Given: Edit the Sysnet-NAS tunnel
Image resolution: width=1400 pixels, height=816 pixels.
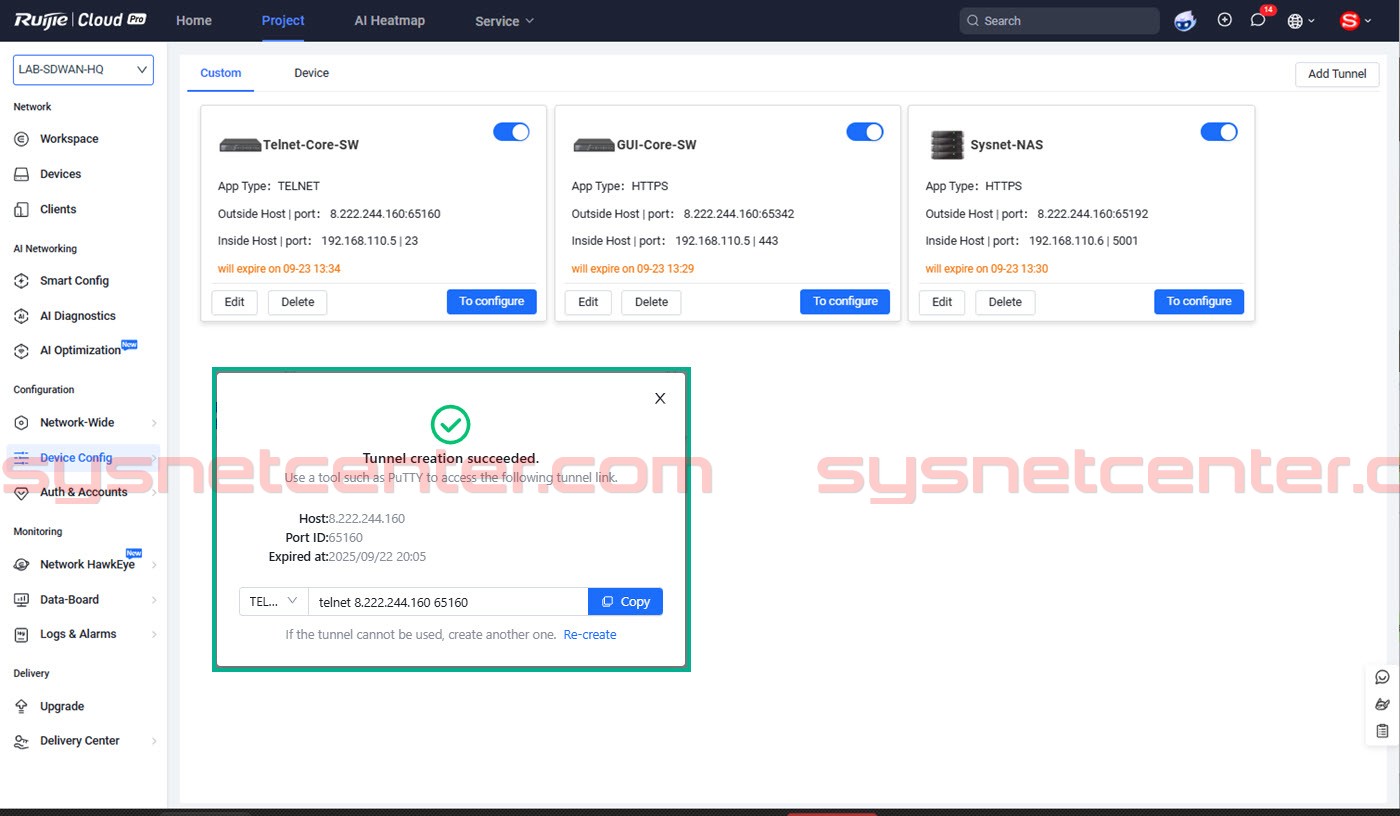Looking at the screenshot, I should click(x=942, y=302).
